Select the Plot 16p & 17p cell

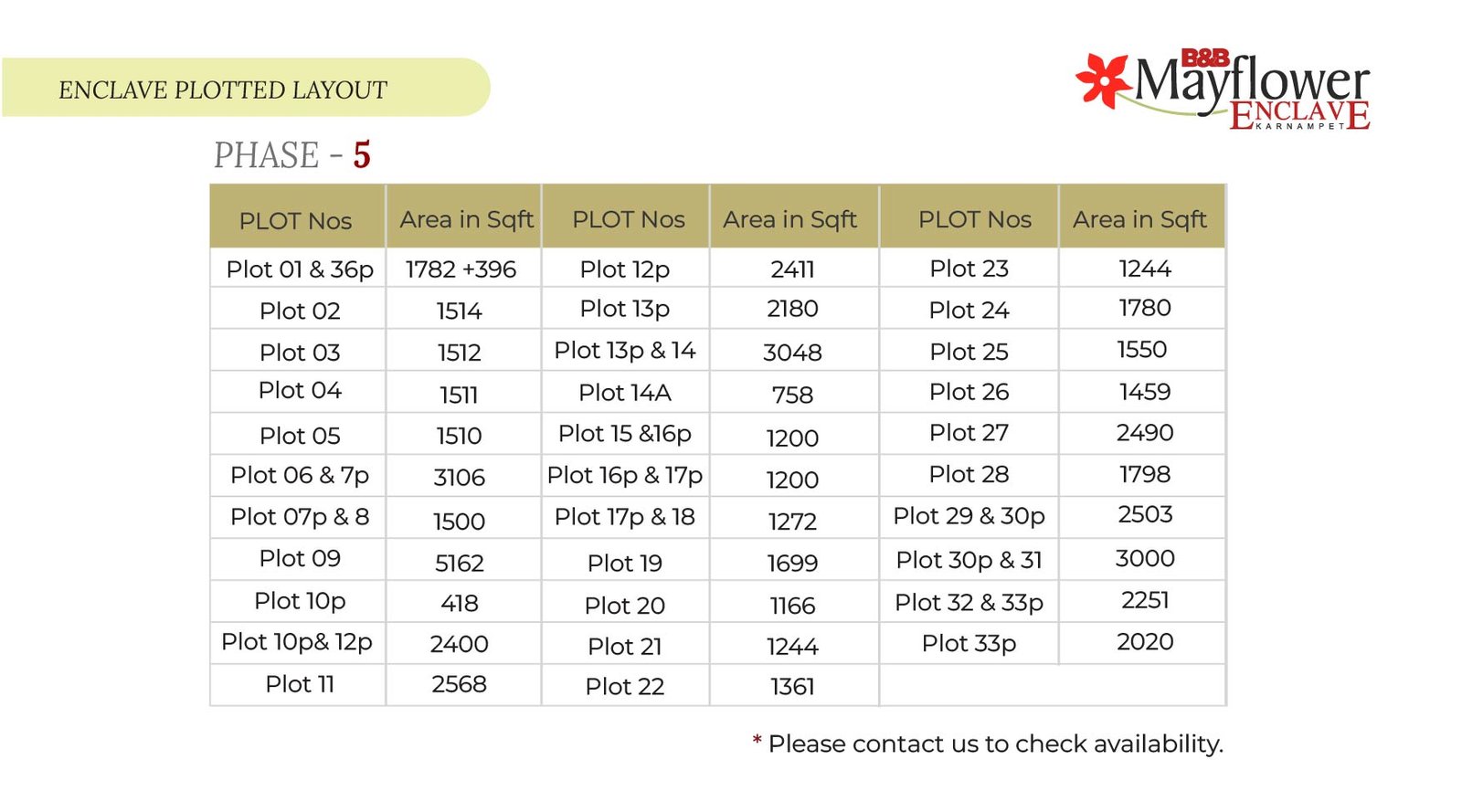pos(625,475)
